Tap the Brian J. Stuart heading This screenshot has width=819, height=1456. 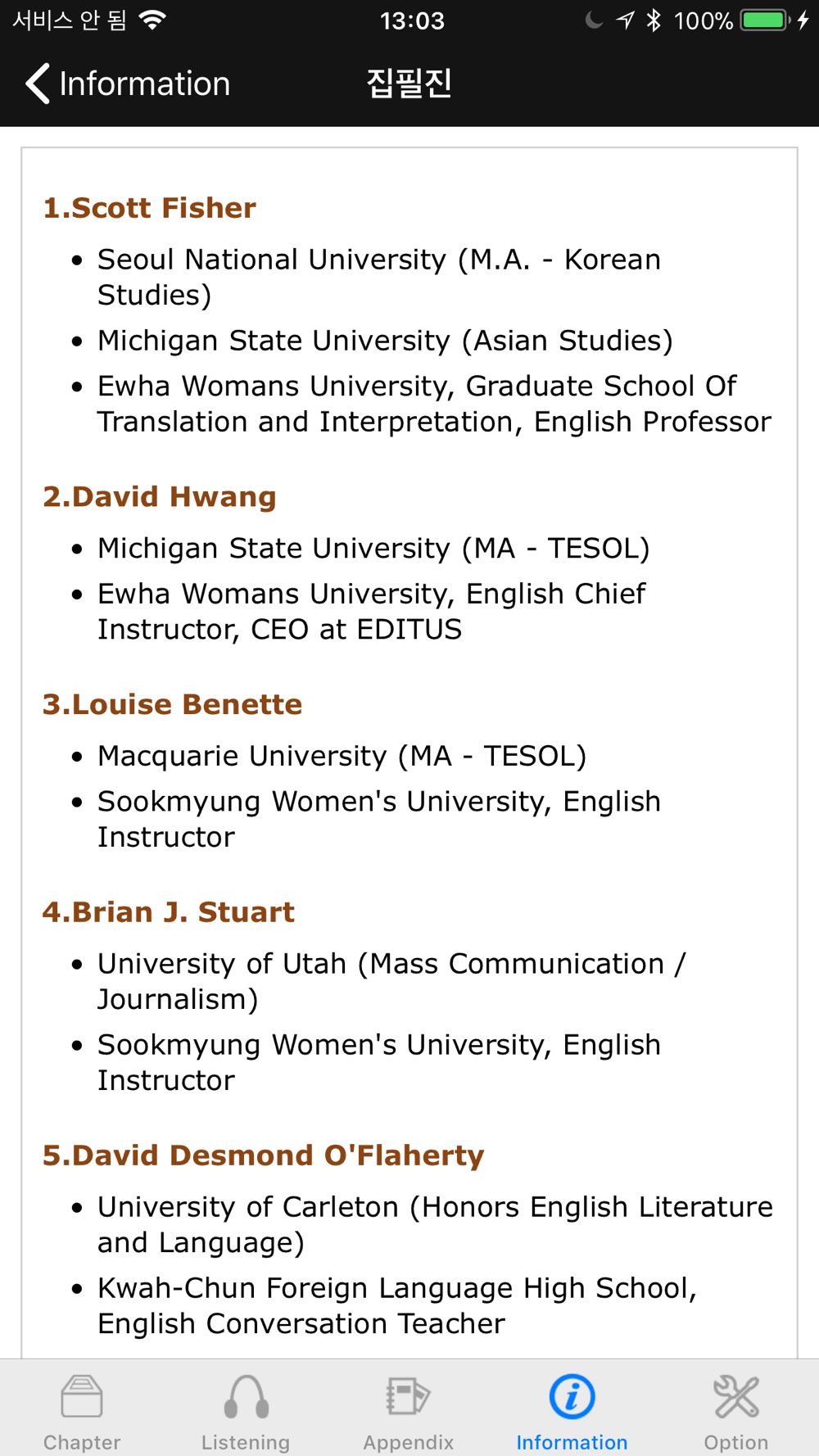169,912
